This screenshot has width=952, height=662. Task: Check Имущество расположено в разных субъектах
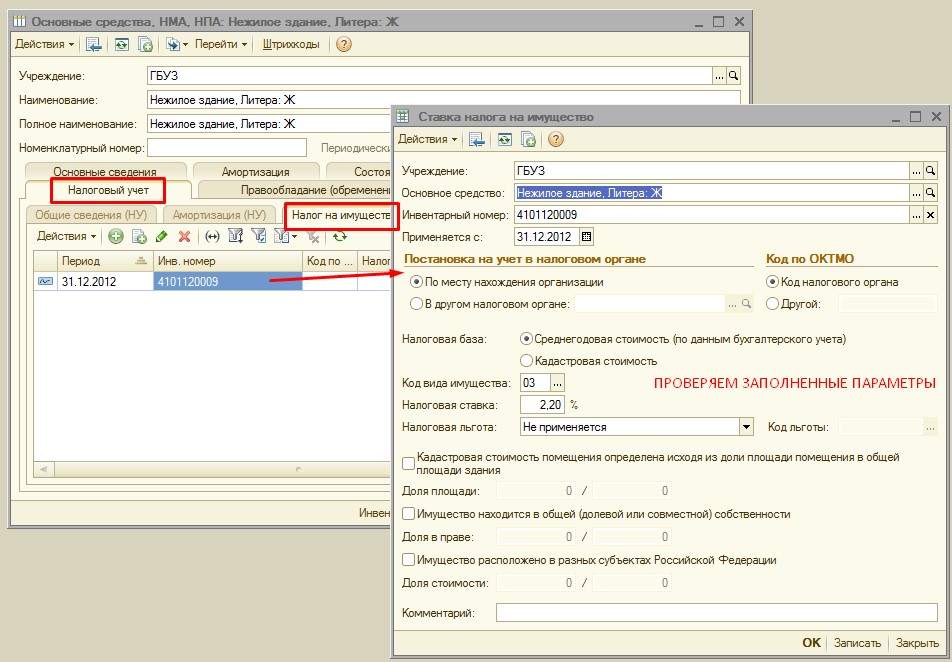(x=408, y=560)
